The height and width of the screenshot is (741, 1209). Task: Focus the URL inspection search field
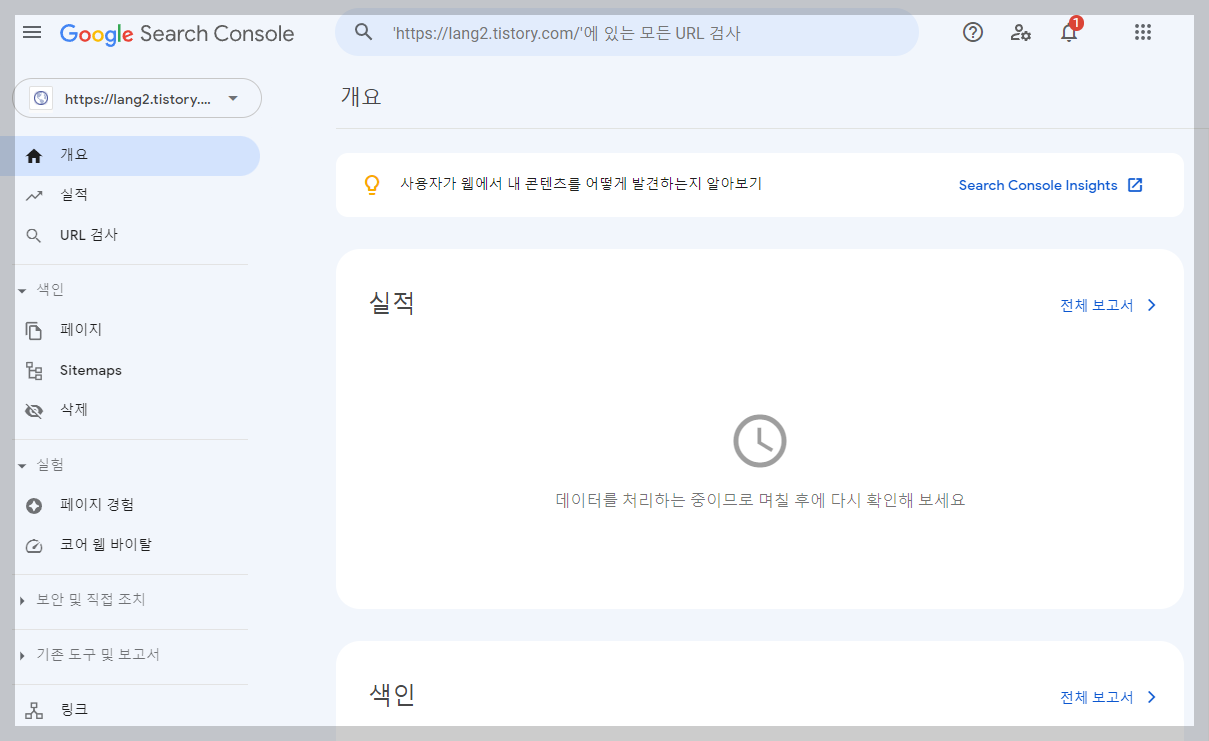pos(627,32)
